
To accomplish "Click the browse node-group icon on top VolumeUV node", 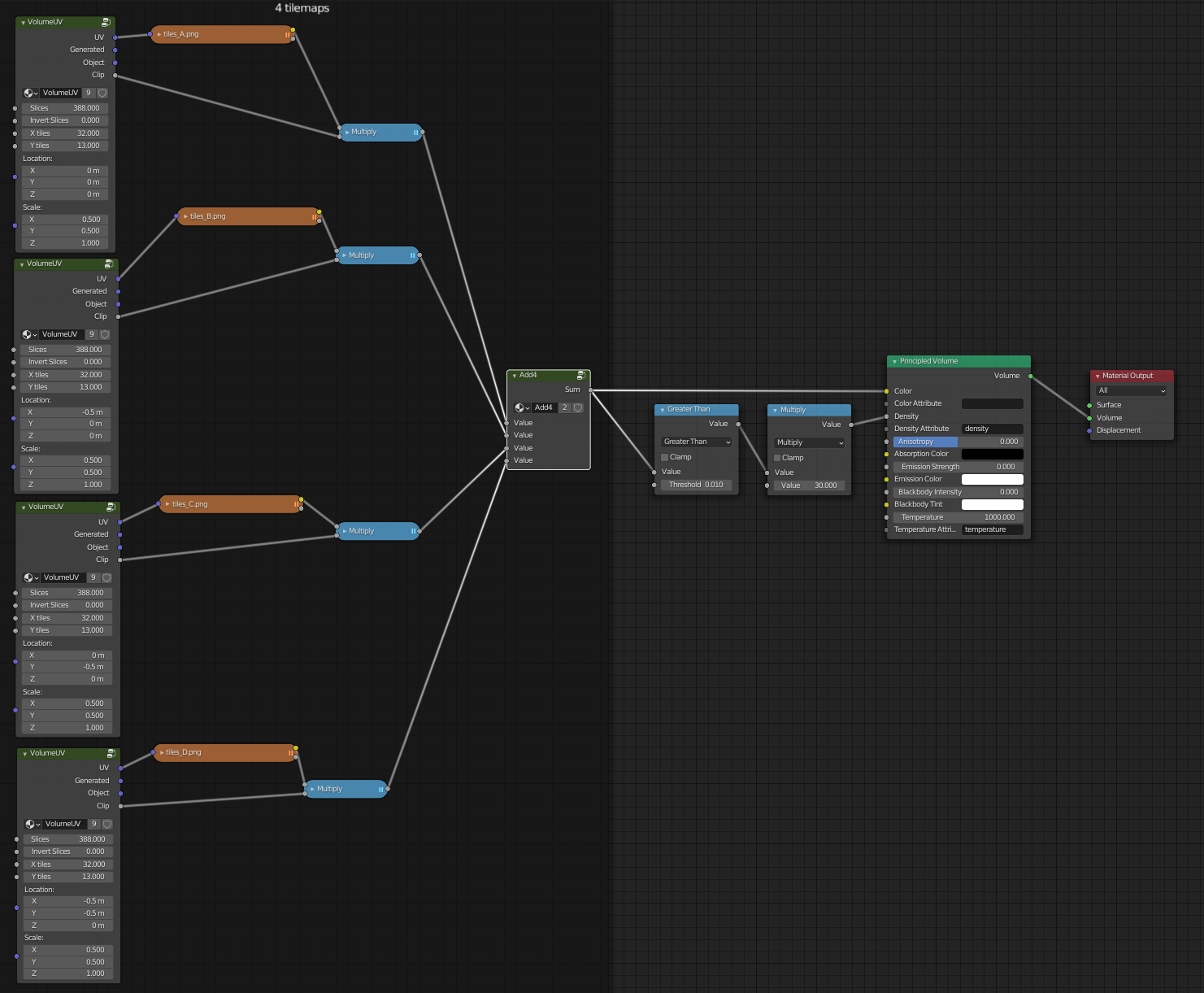I will (x=30, y=93).
